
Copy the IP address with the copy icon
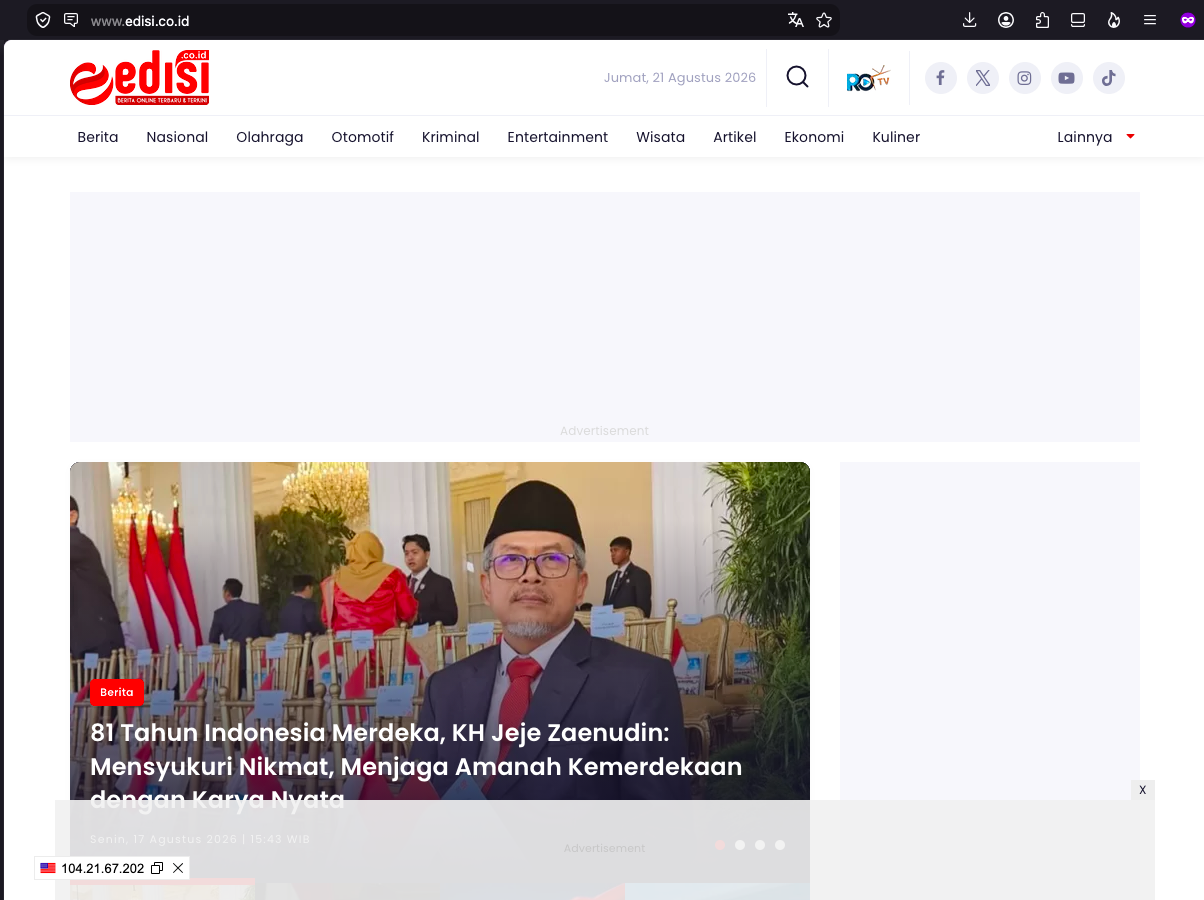[157, 868]
